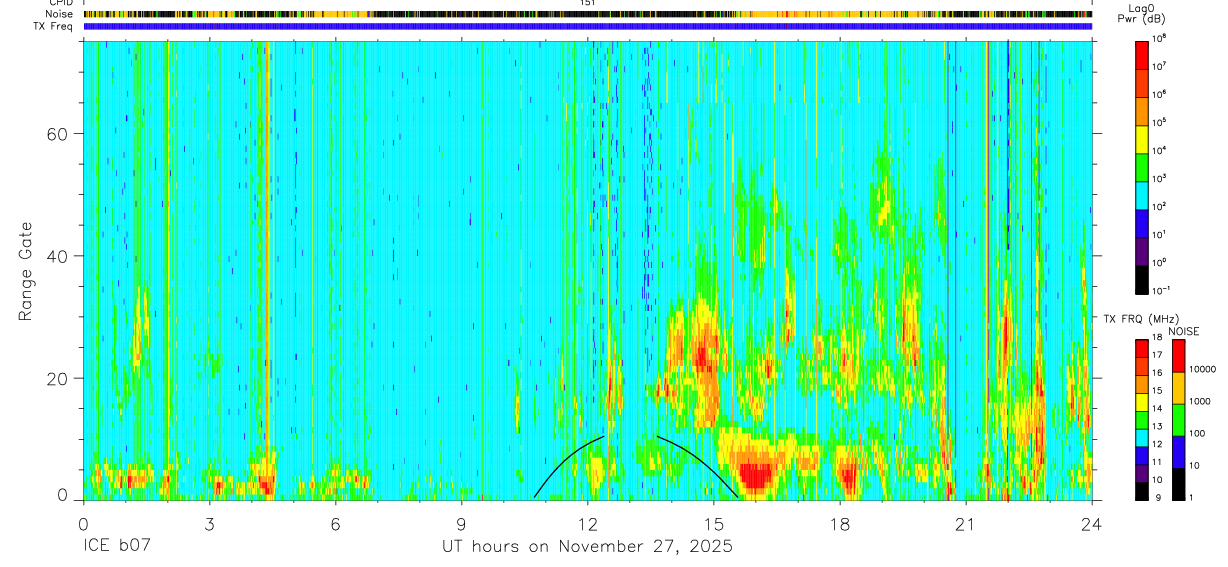Click the '1000' noise legend label
Screen dimensions: 1228x567
(1200, 402)
